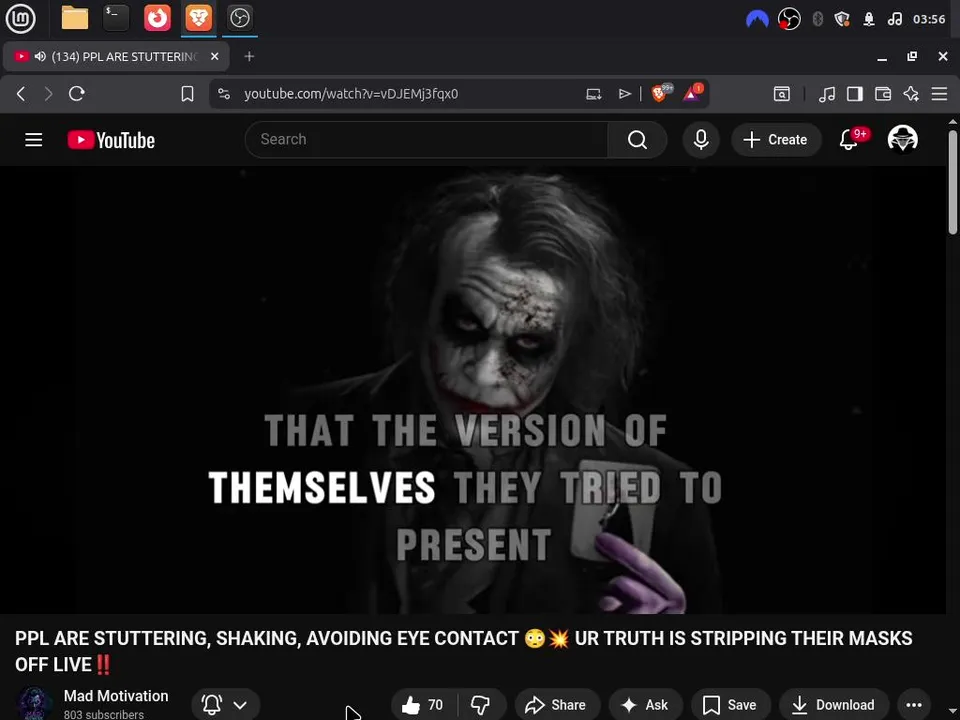Open the shield security tray icon
This screenshot has width=960, height=720.
click(842, 20)
